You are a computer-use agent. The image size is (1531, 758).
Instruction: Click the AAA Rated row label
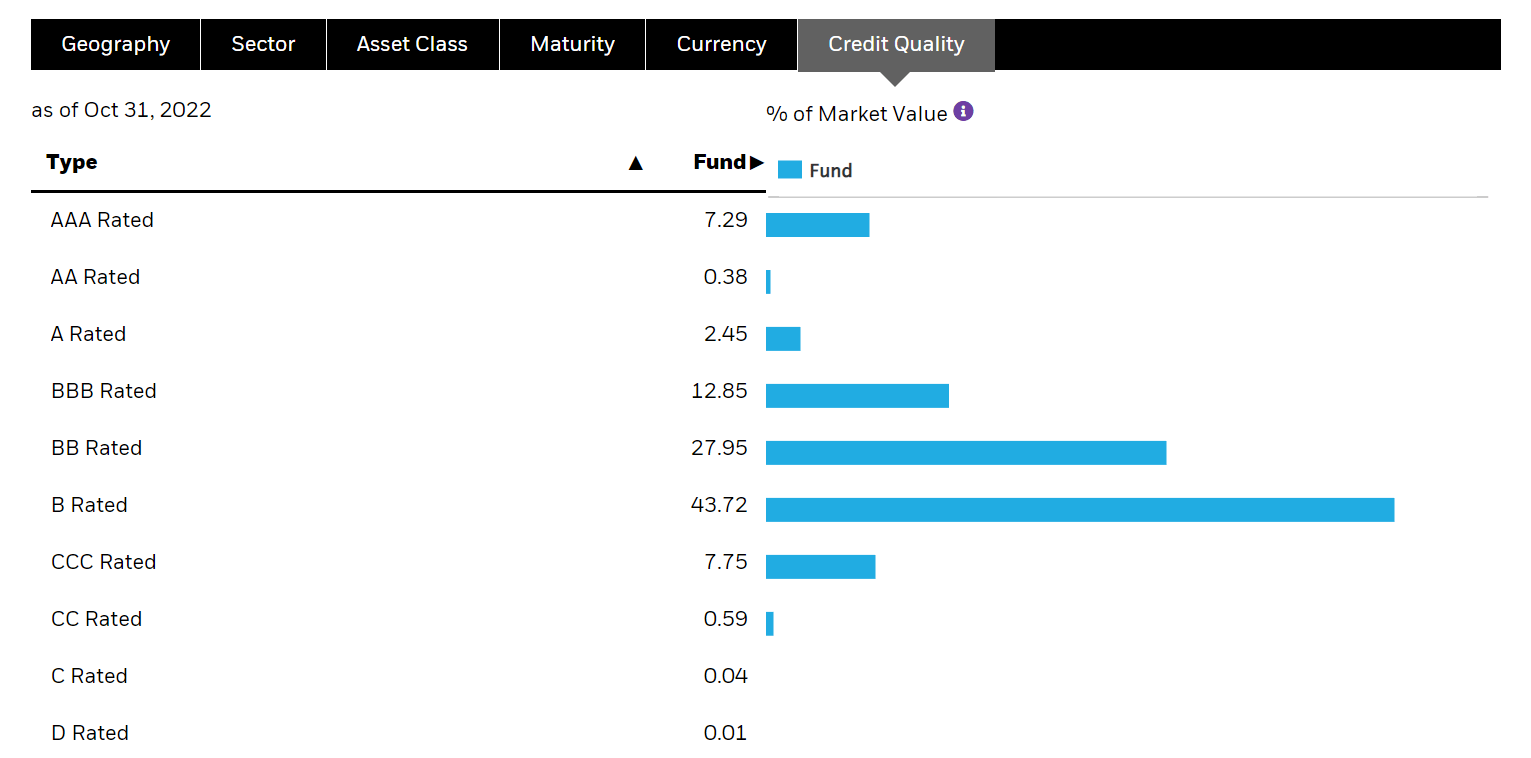click(x=102, y=220)
